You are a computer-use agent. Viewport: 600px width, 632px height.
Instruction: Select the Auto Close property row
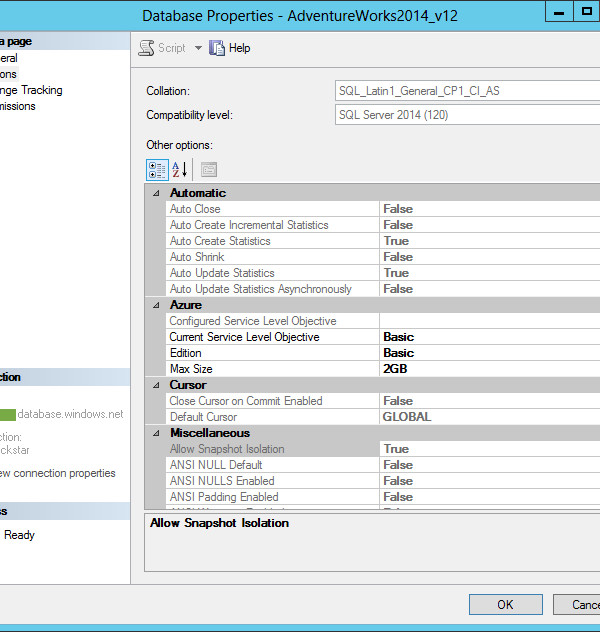pyautogui.click(x=383, y=209)
